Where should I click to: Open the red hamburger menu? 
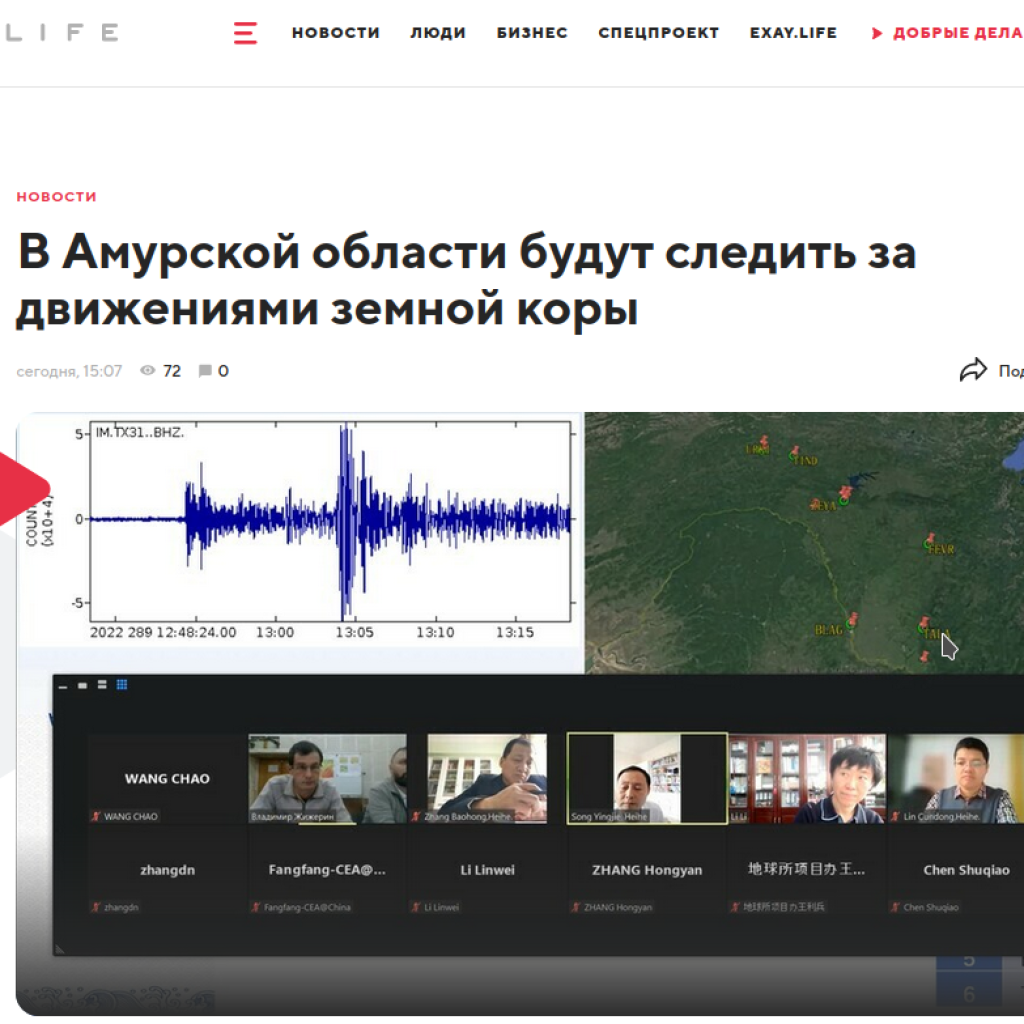(x=245, y=33)
